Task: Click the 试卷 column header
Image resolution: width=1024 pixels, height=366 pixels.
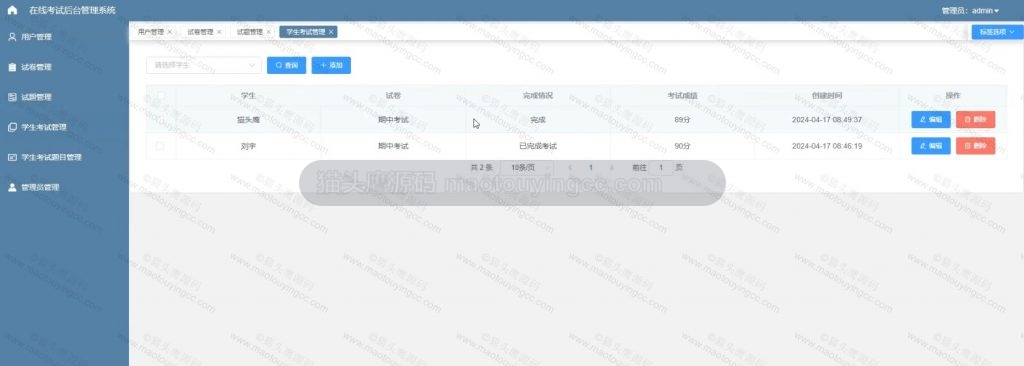Action: click(393, 95)
